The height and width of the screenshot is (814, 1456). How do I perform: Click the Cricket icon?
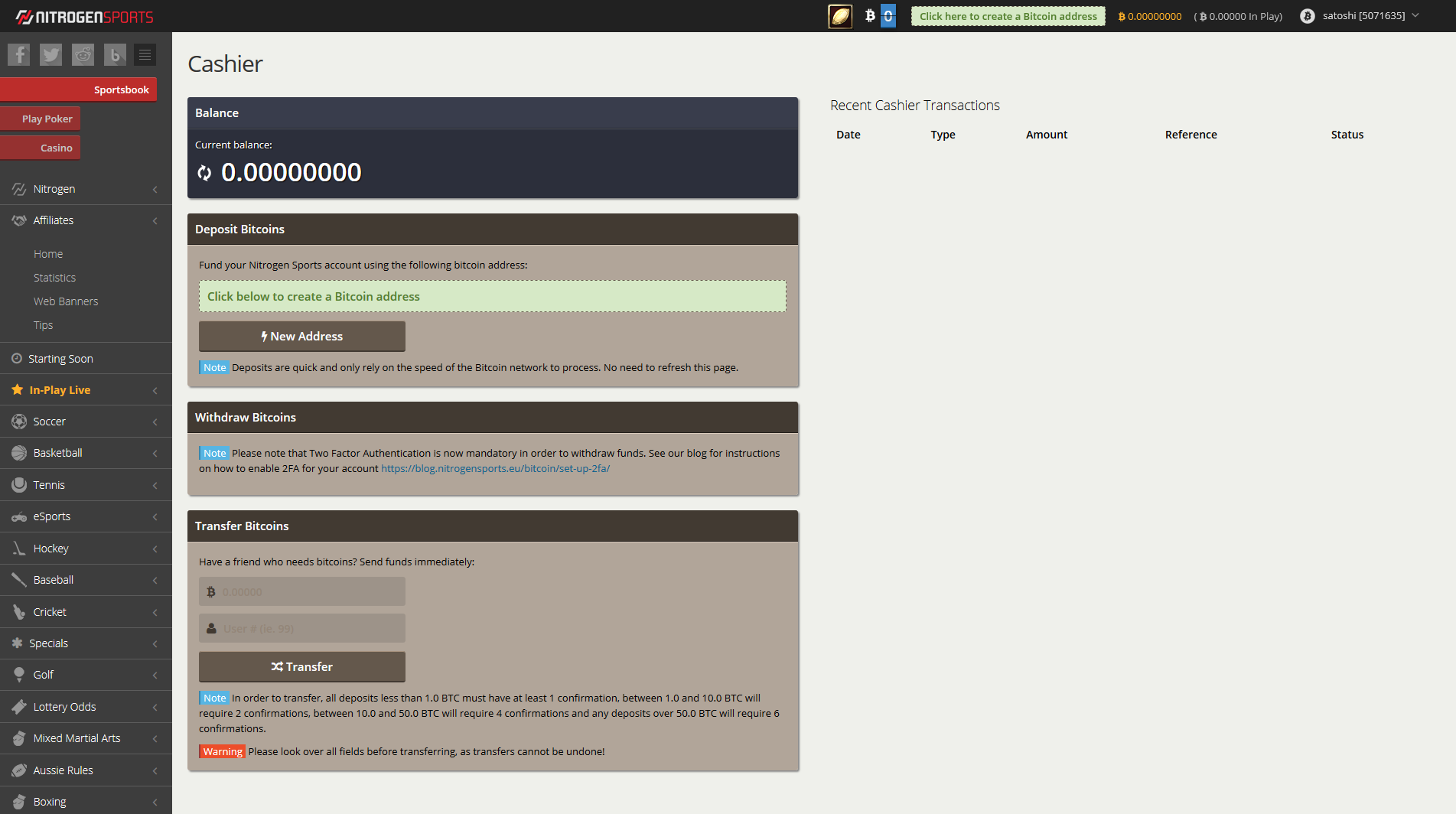point(19,612)
